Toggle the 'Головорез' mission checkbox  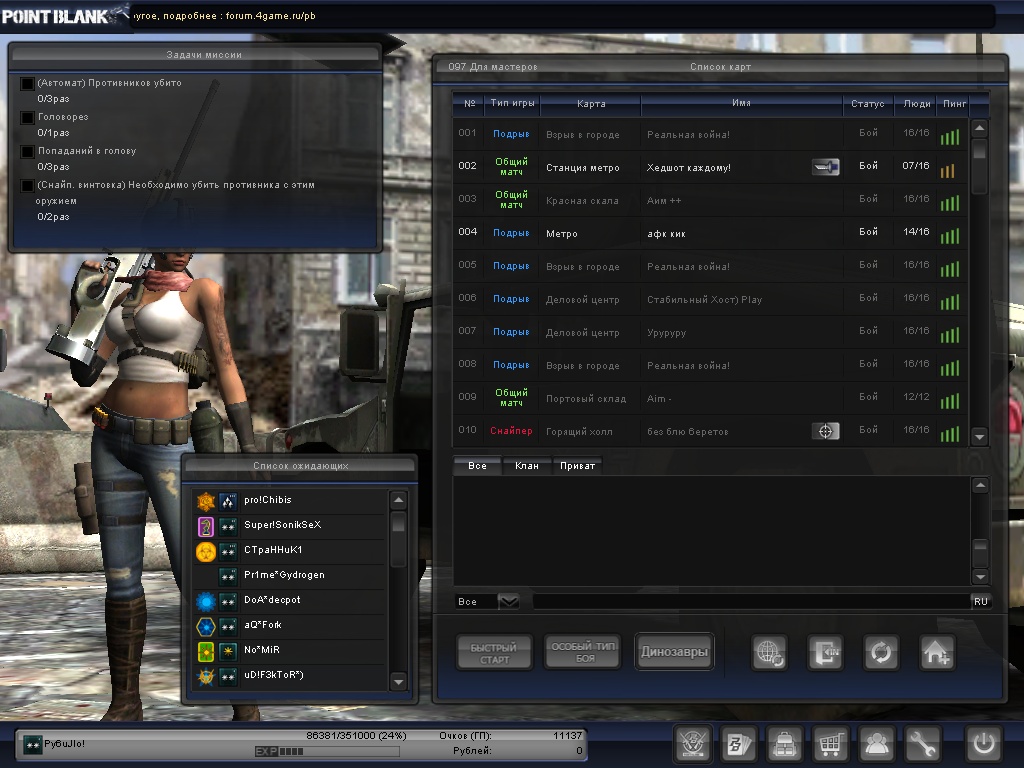pos(27,118)
